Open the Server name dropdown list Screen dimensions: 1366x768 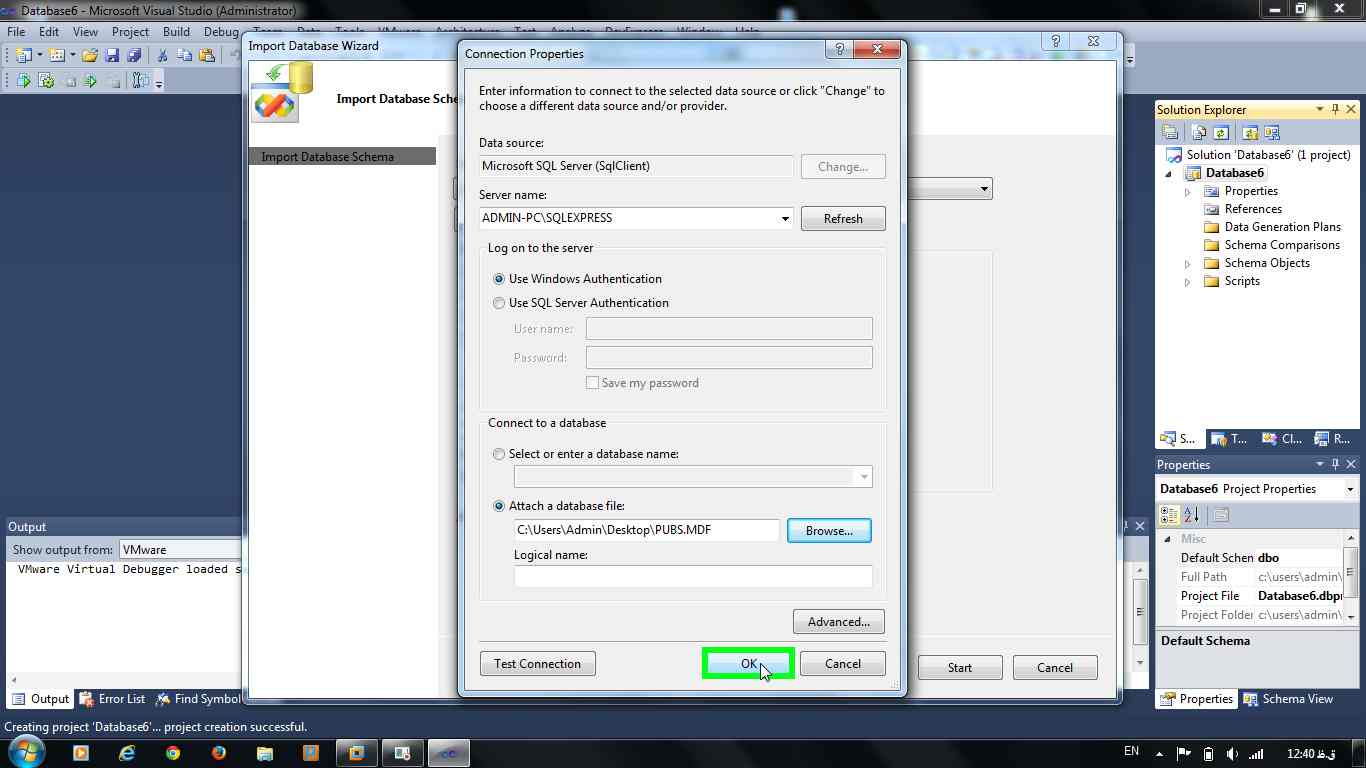(784, 218)
